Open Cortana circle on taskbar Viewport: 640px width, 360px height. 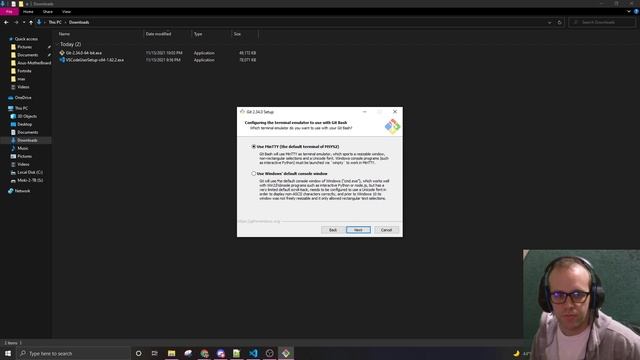(x=138, y=353)
